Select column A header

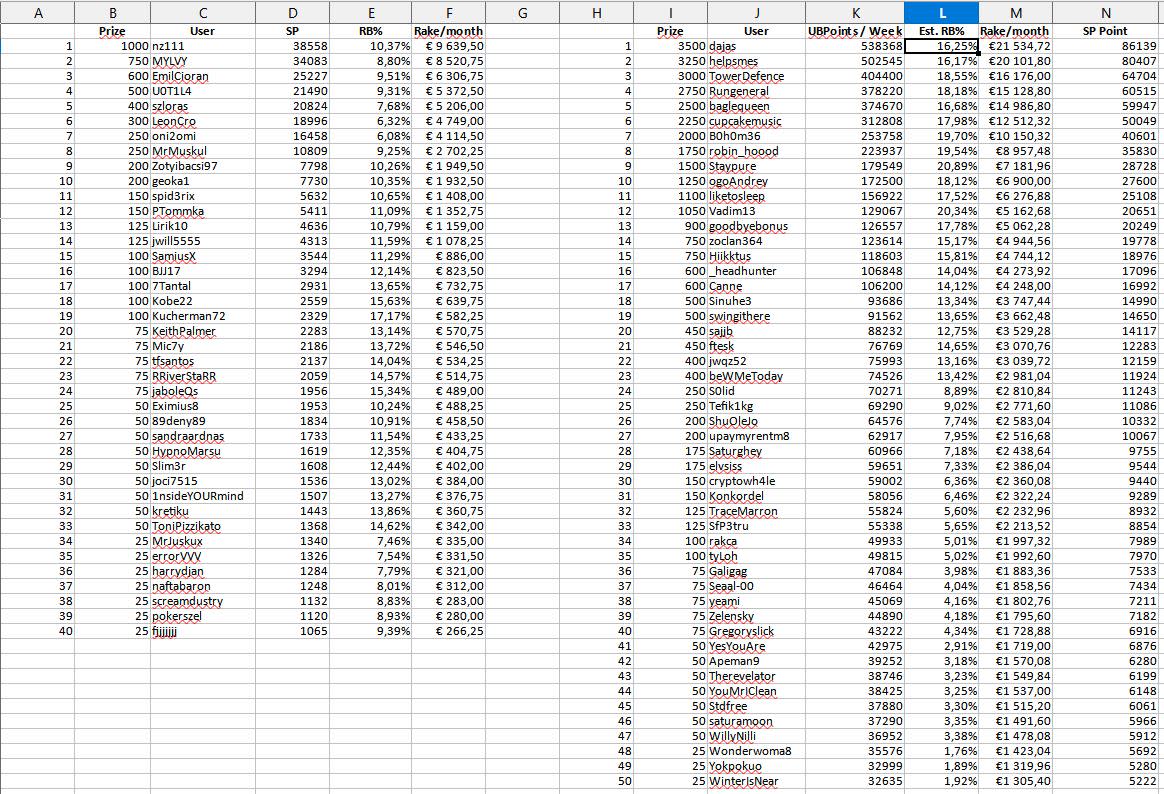point(38,13)
